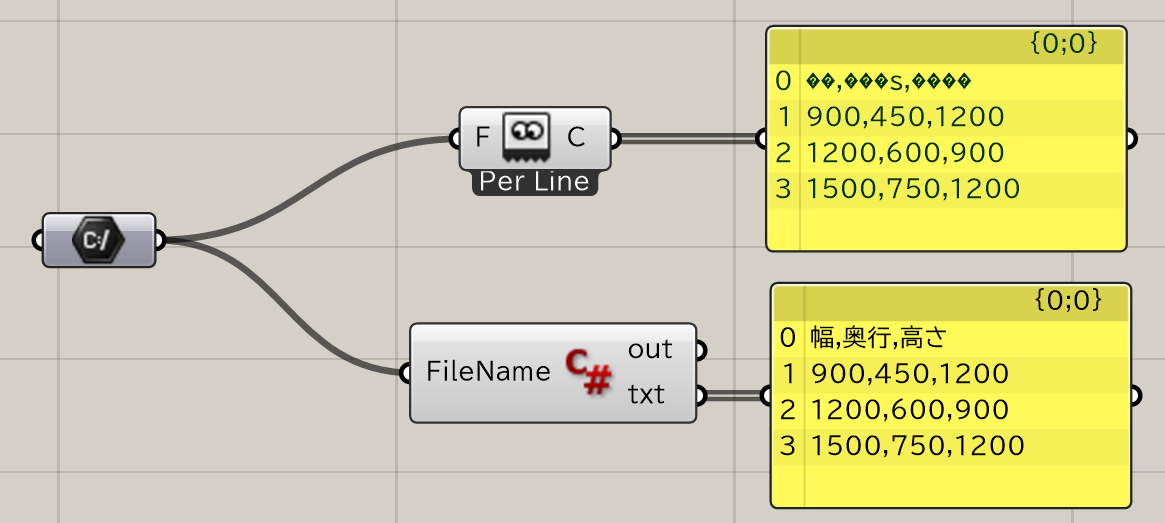The height and width of the screenshot is (523, 1165).
Task: Select row 2 1200,600,900 in lower panel
Action: point(952,409)
